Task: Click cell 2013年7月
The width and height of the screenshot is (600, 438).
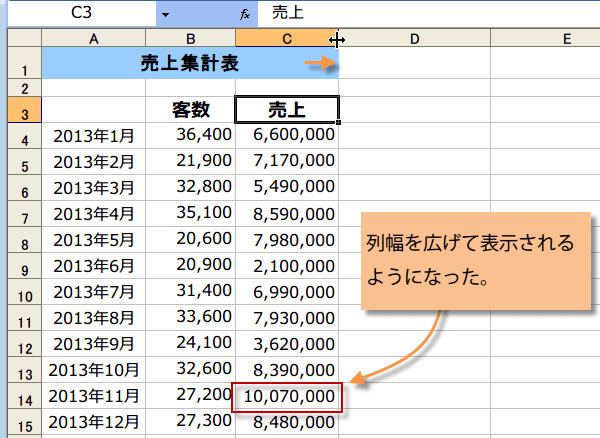Action: (94, 292)
